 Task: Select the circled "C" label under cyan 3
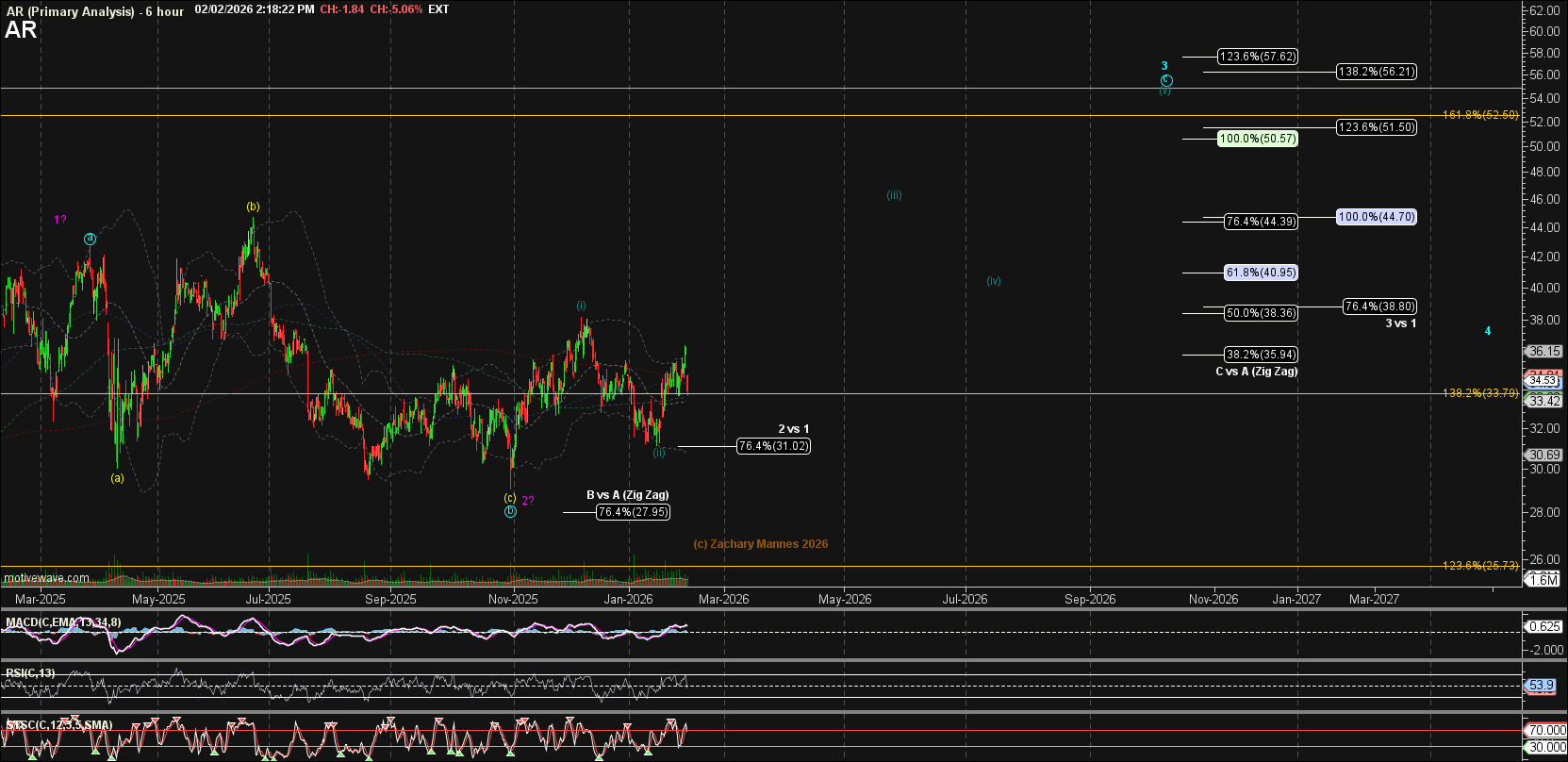pyautogui.click(x=1166, y=80)
